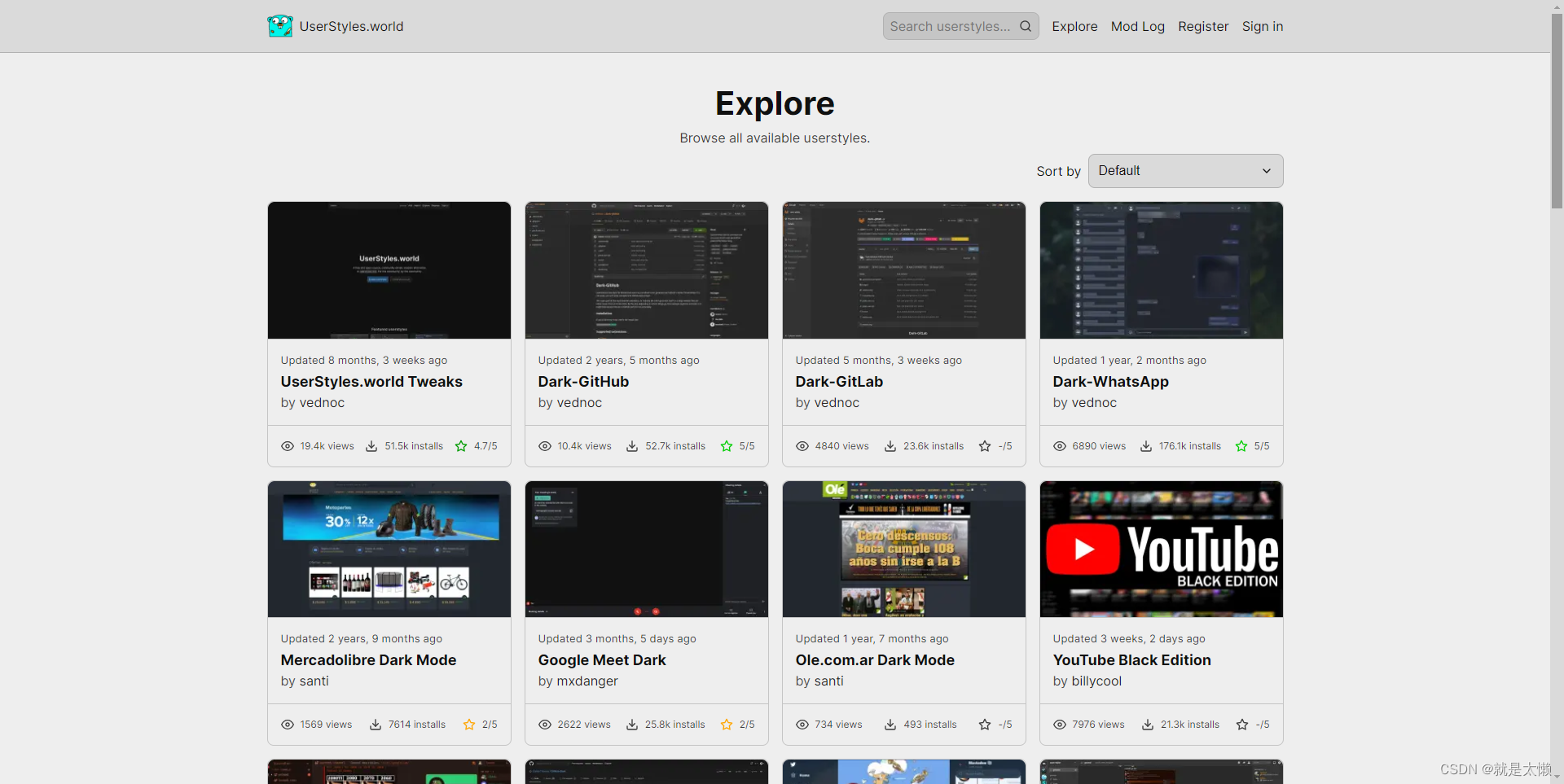This screenshot has height=784, width=1564.
Task: Open the Mercadolibre Dark Mode title
Action: click(x=368, y=660)
